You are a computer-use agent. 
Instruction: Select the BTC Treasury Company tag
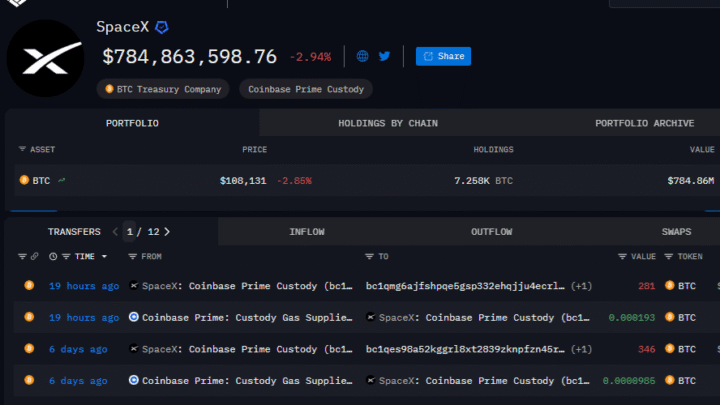[x=163, y=89]
